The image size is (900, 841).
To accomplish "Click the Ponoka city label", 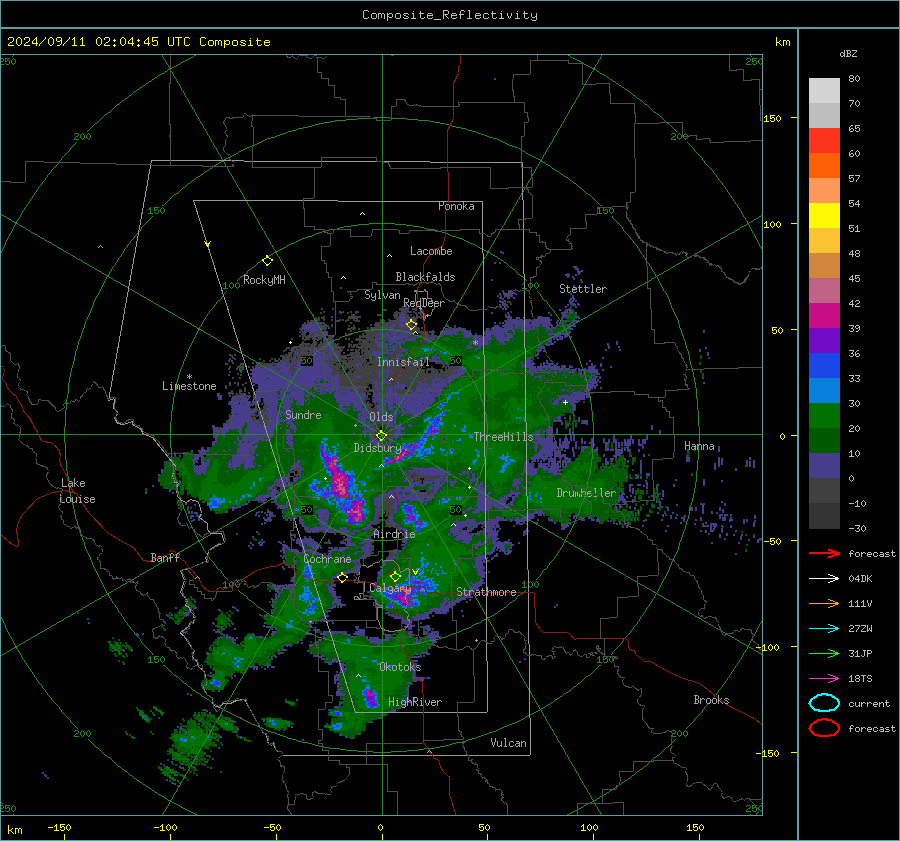I will coord(456,207).
